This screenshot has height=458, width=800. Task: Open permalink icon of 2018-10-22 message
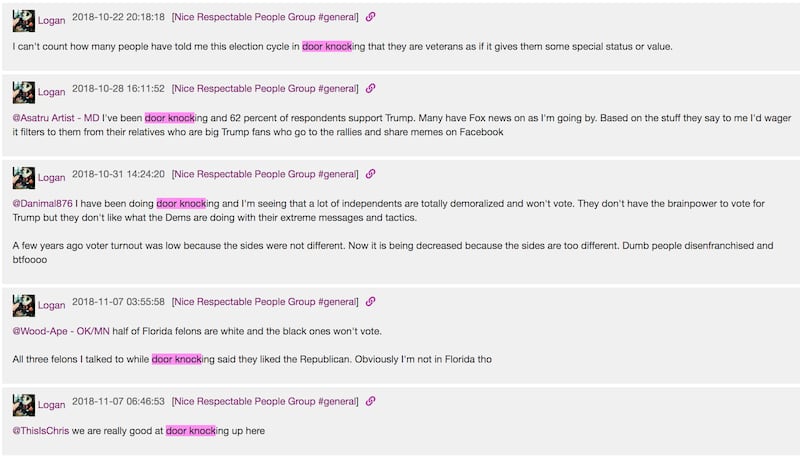click(370, 17)
